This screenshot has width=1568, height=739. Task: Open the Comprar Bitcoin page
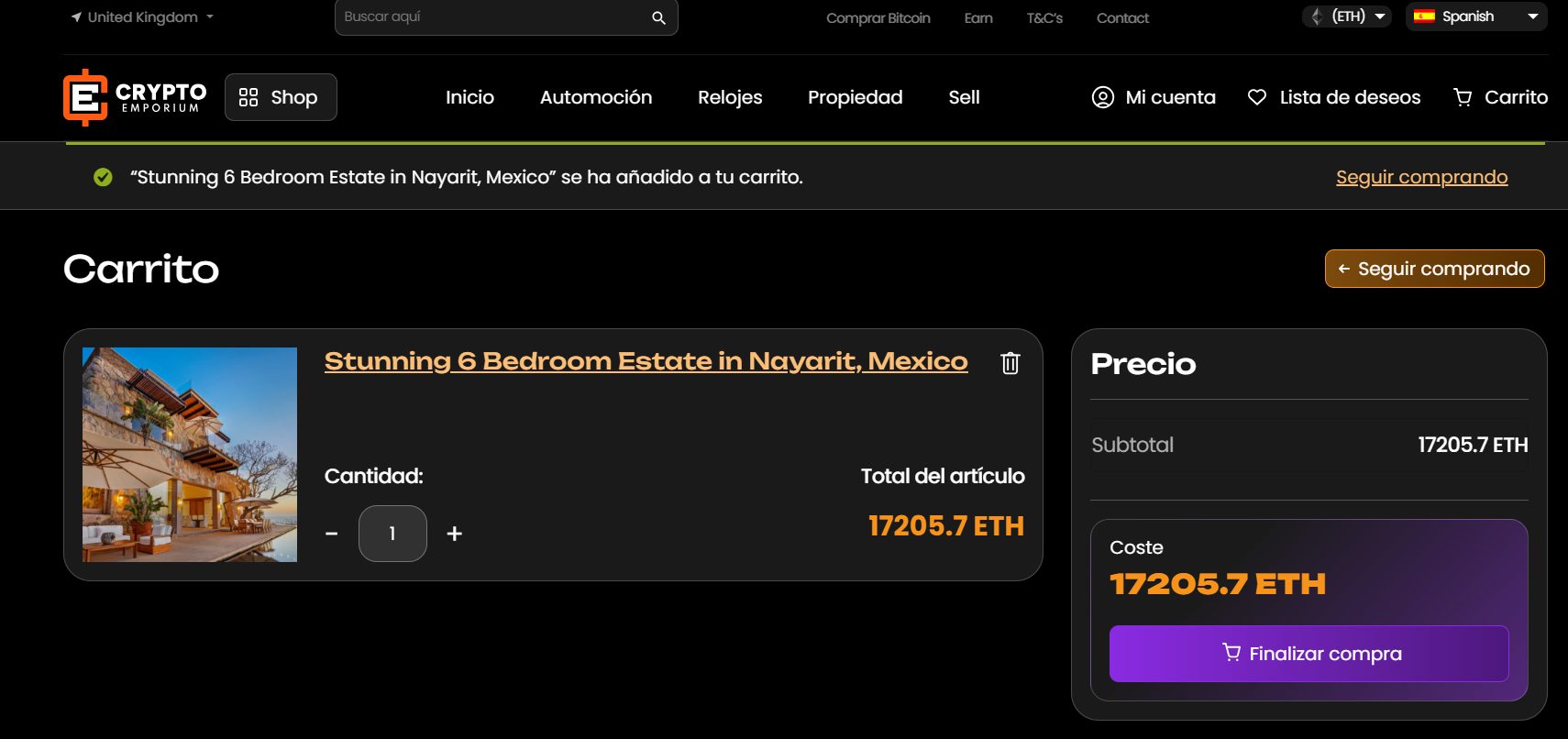coord(878,17)
